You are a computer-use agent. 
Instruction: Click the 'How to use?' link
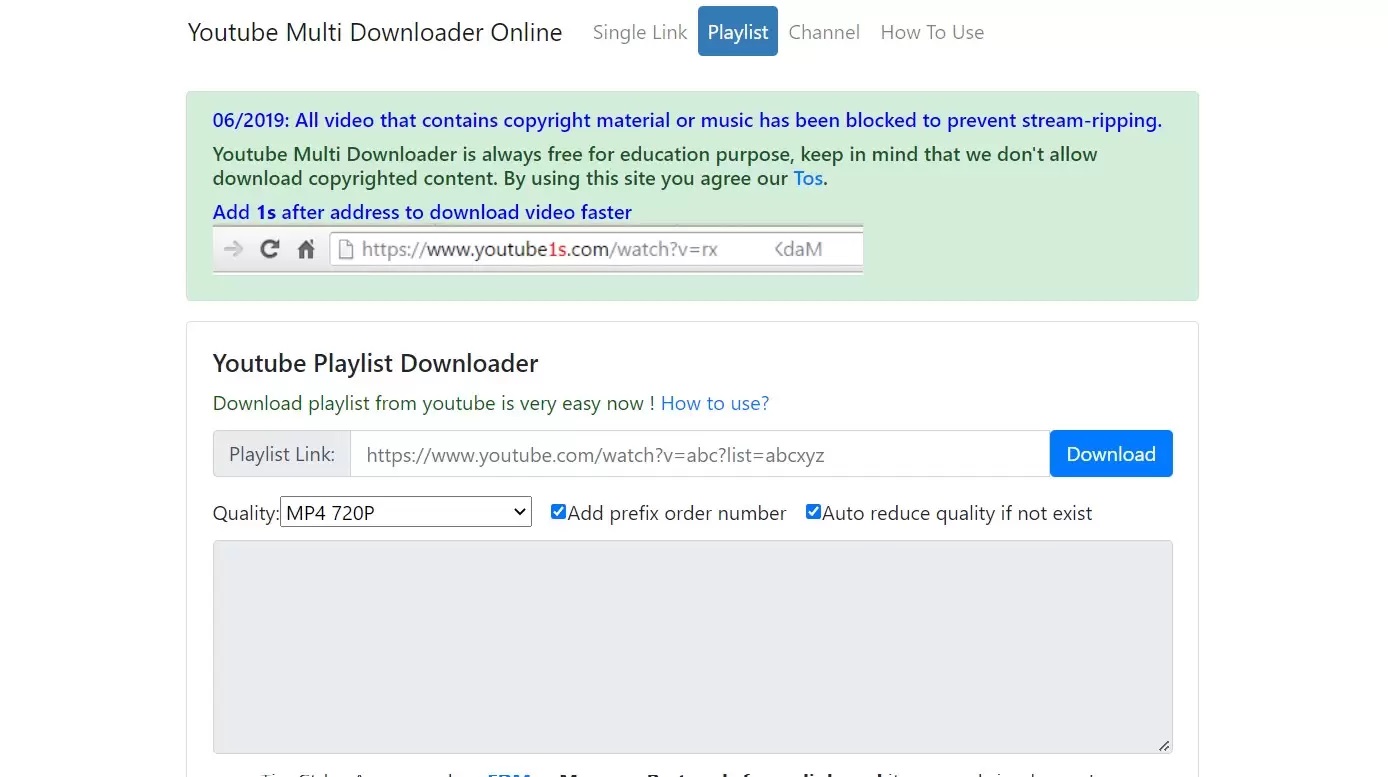715,403
